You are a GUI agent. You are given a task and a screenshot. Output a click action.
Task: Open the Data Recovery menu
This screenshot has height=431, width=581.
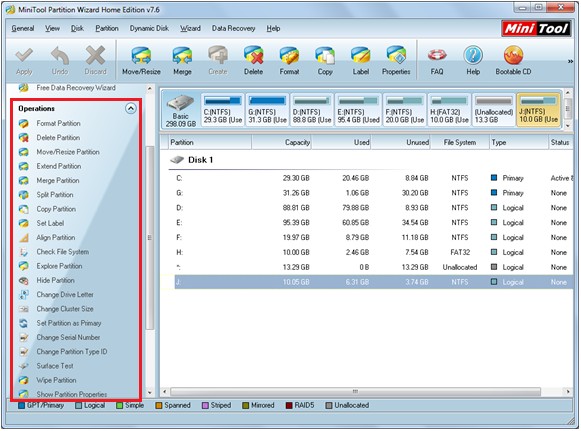[x=233, y=29]
